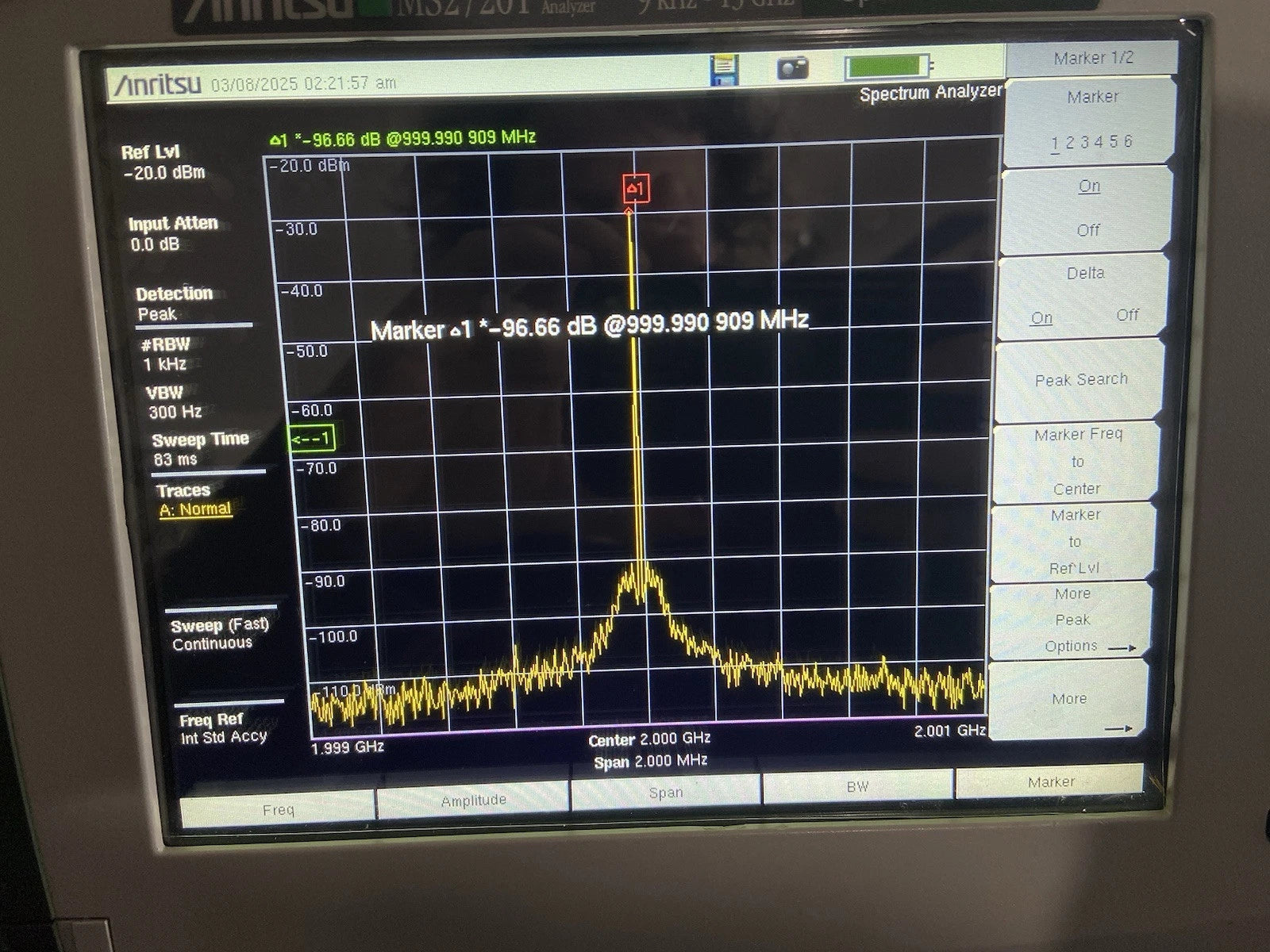This screenshot has height=952, width=1270.
Task: Turn the marker Off
Action: 1090,229
